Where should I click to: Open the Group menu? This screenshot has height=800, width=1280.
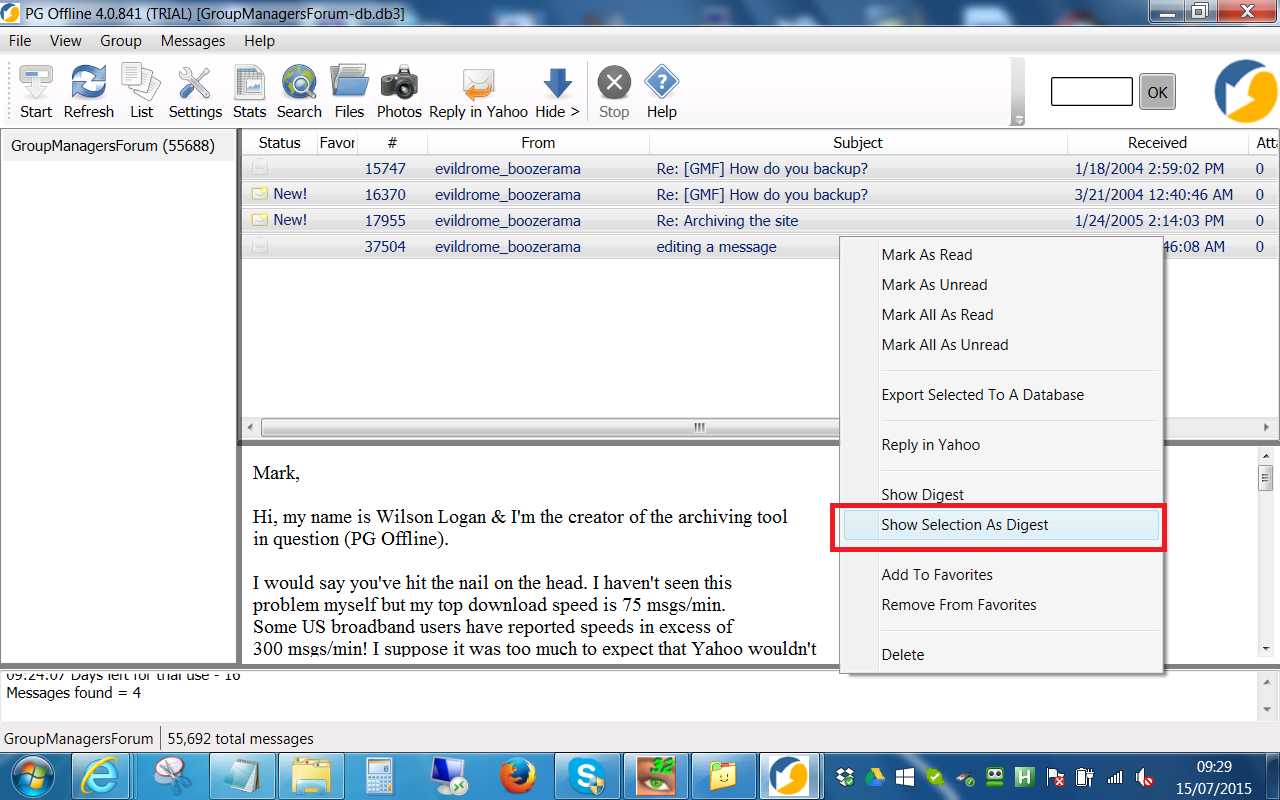tap(121, 41)
